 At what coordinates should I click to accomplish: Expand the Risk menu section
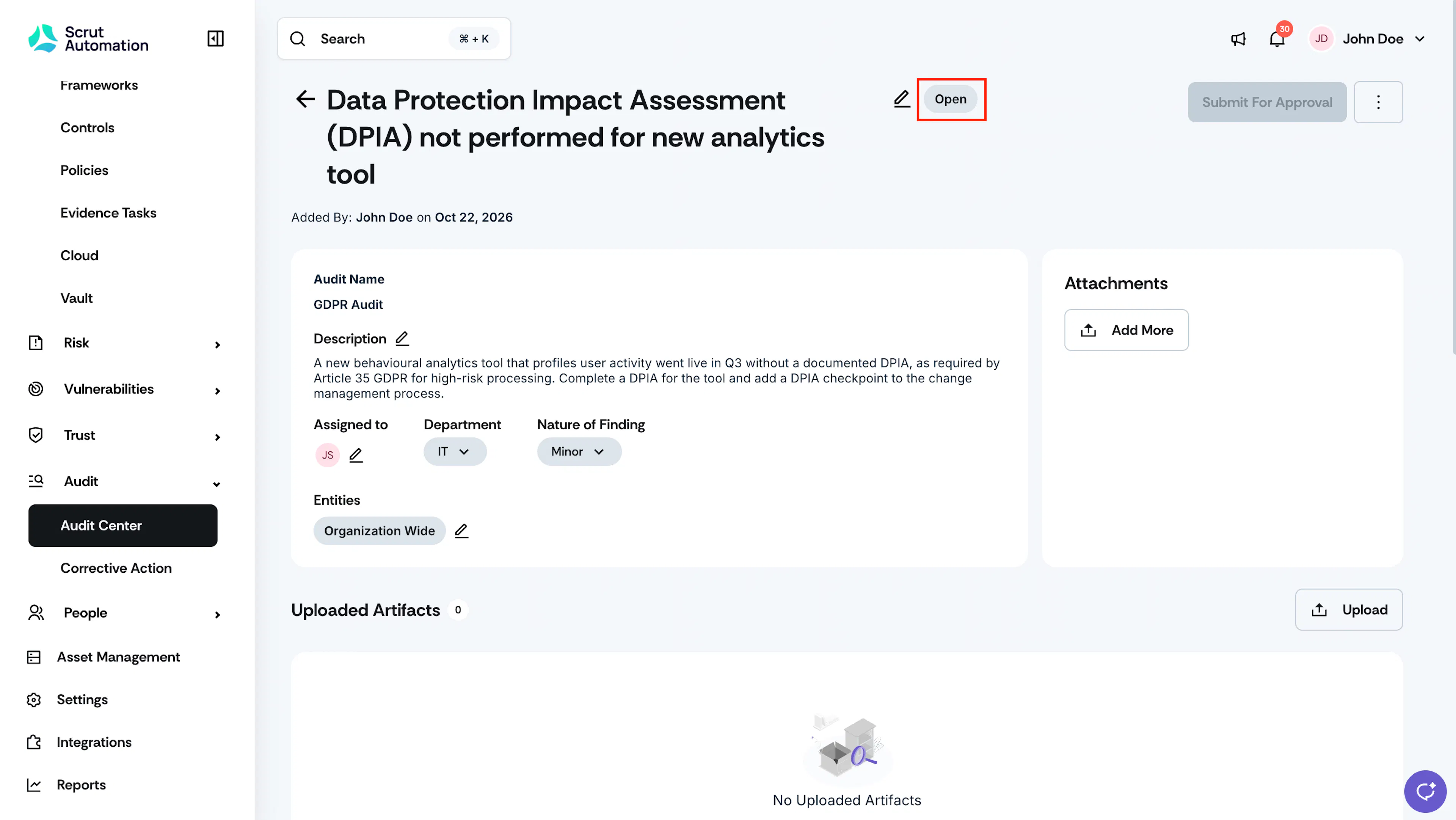tap(217, 344)
